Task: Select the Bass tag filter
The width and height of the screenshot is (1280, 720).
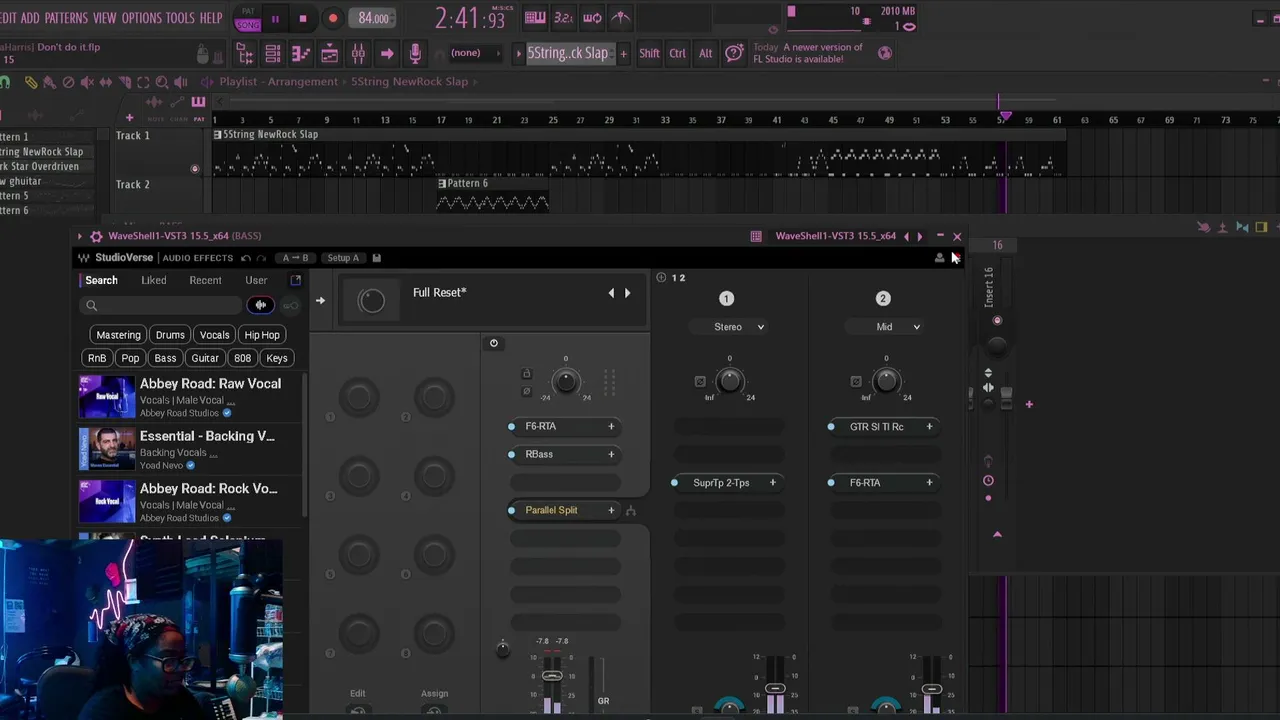Action: 165,358
